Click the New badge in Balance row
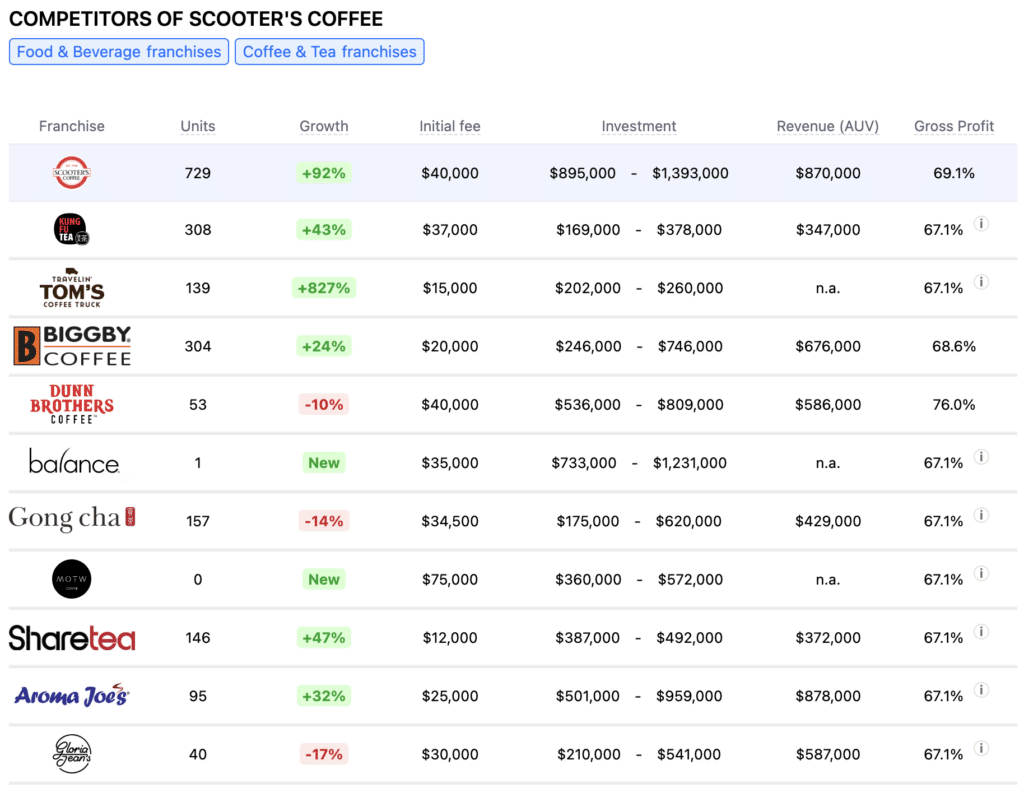This screenshot has height=797, width=1024. (324, 463)
